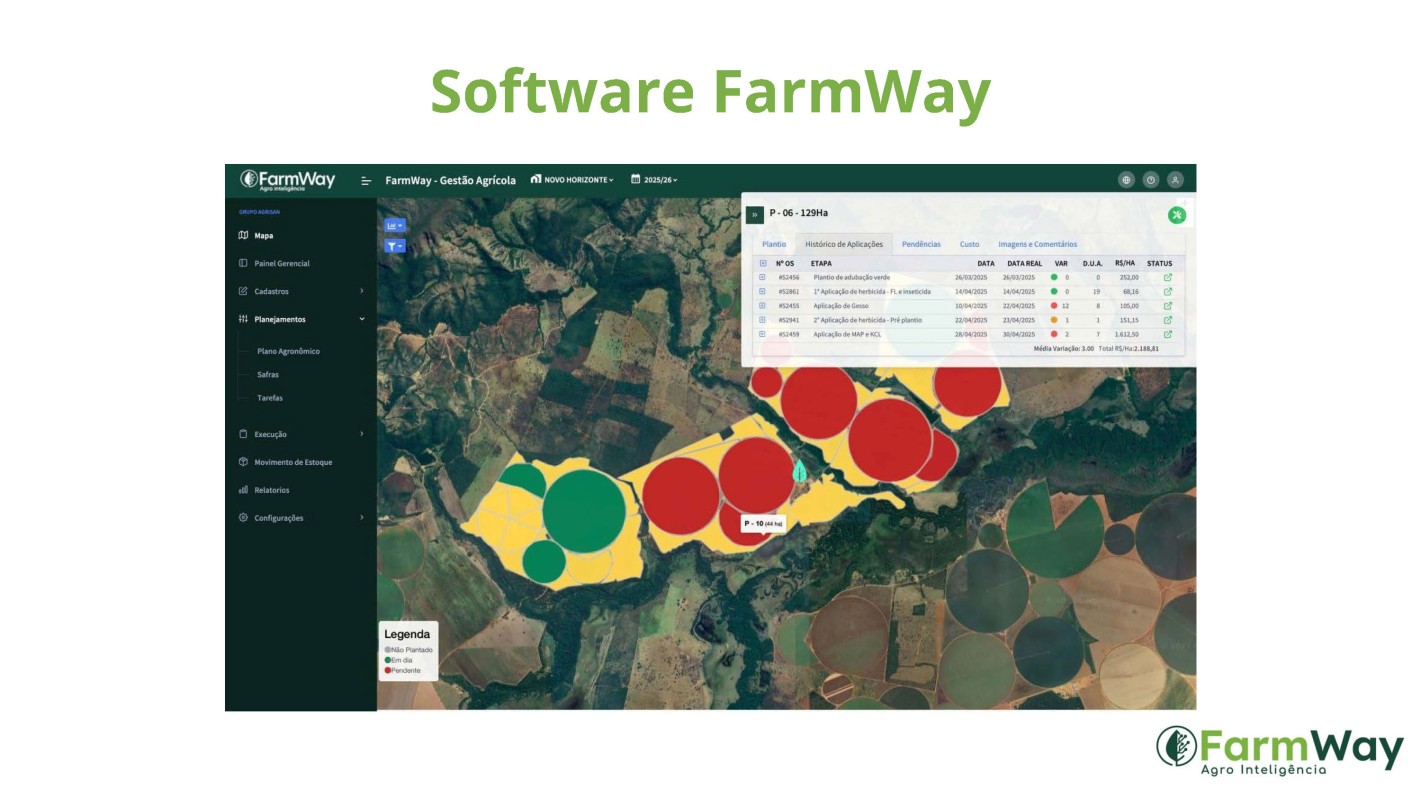Click the 'Não Plantado' legend entry
This screenshot has width=1421, height=800.
(408, 650)
